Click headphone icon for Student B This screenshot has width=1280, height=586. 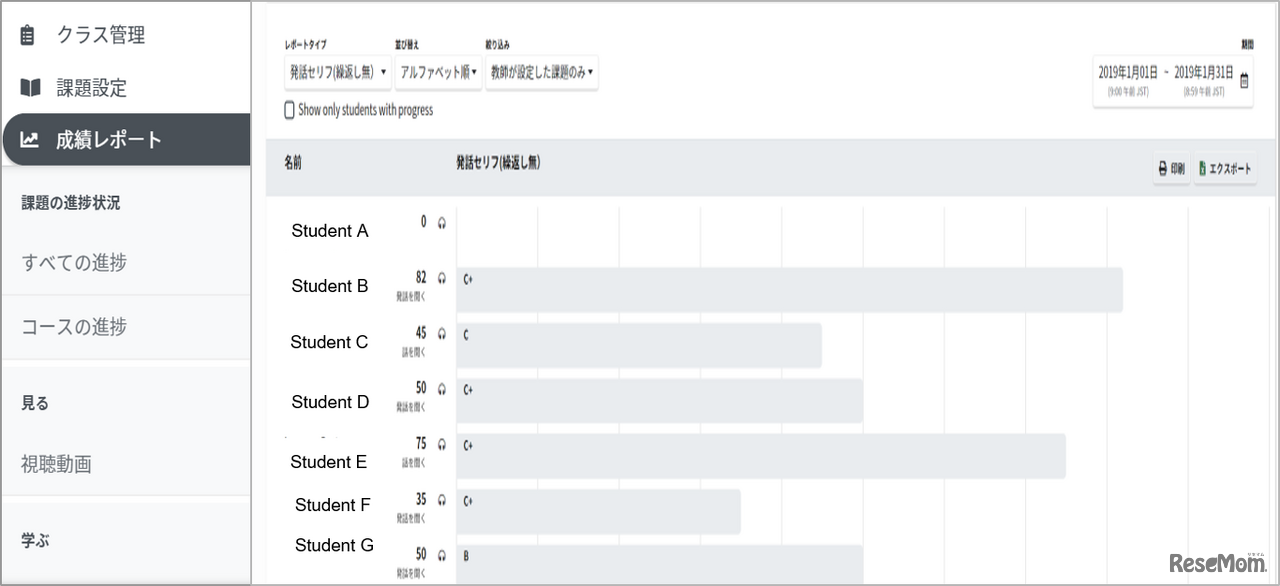[441, 278]
